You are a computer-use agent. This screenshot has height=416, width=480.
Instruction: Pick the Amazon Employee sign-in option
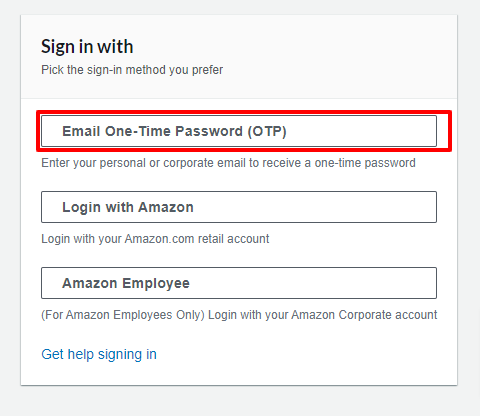pyautogui.click(x=239, y=283)
